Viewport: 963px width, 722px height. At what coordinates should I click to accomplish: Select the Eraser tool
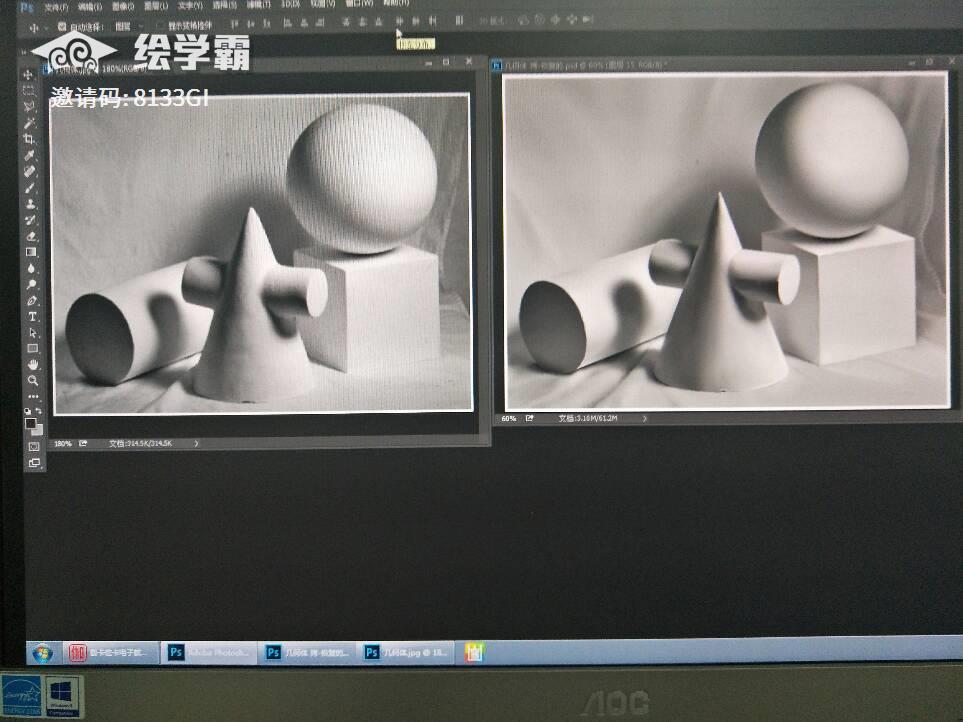31,236
